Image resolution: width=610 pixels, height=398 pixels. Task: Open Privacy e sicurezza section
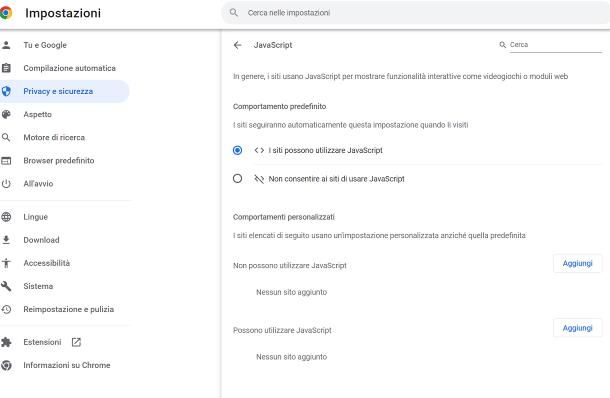[64, 91]
